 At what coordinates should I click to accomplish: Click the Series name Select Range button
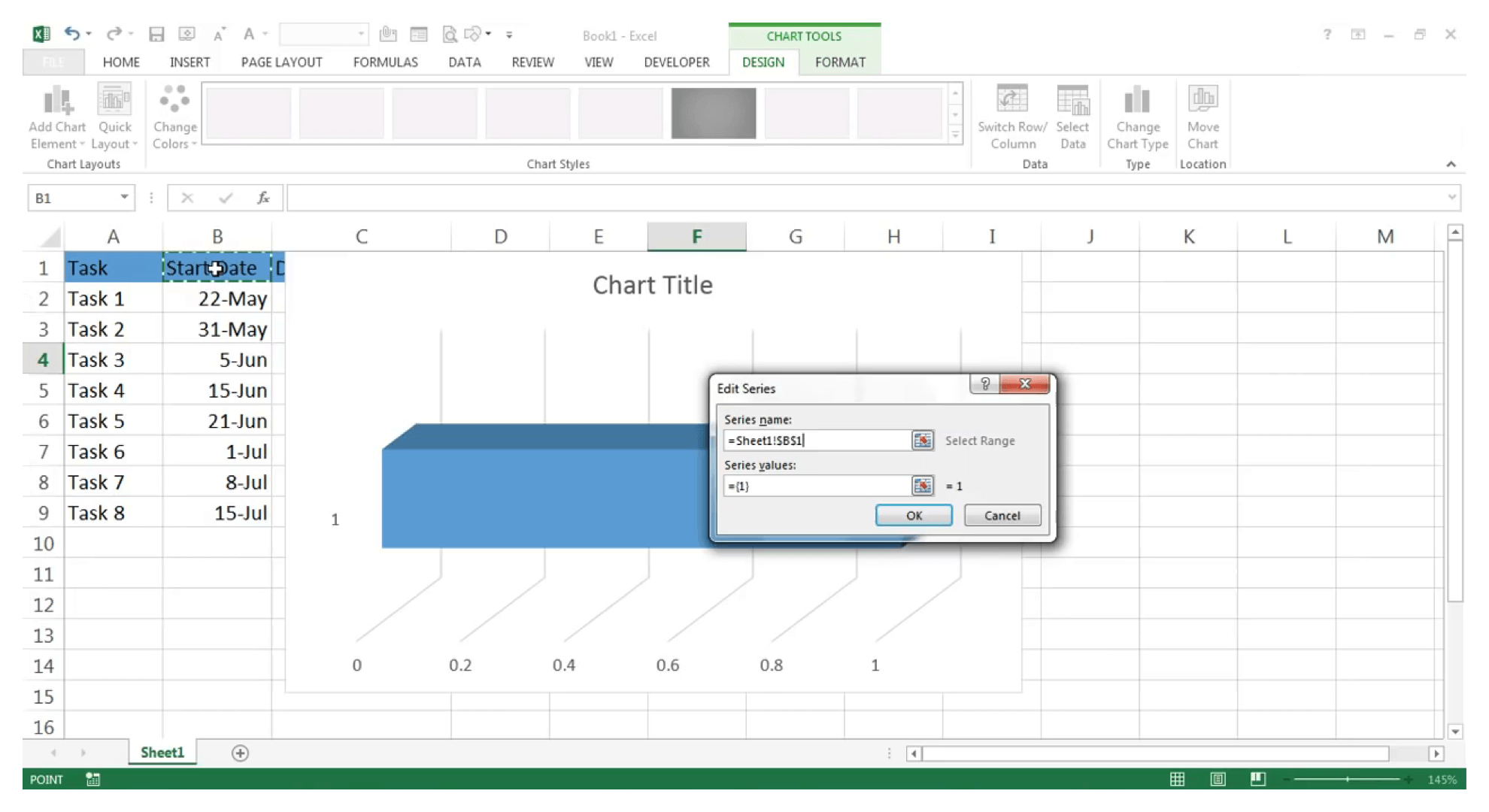[x=922, y=440]
